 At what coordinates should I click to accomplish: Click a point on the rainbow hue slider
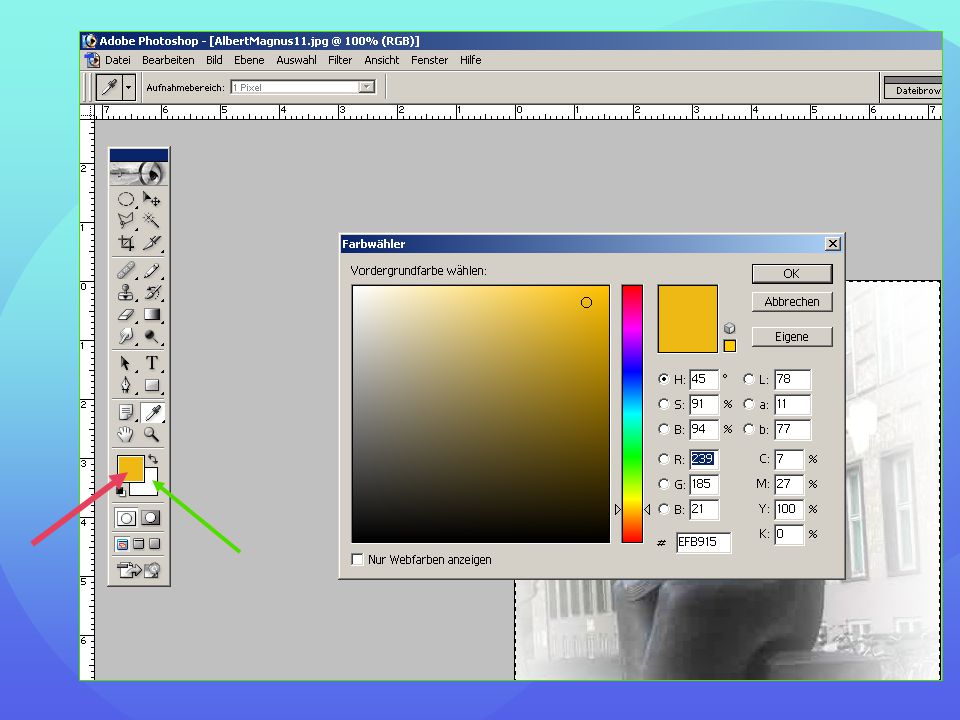(x=632, y=414)
